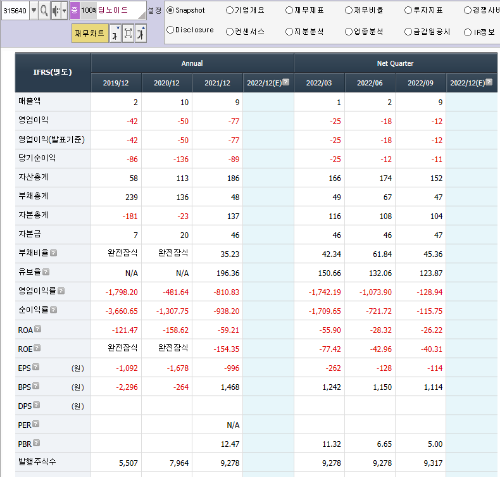This screenshot has width=500, height=477.
Task: Click the 2021/12 column header
Action: (217, 83)
